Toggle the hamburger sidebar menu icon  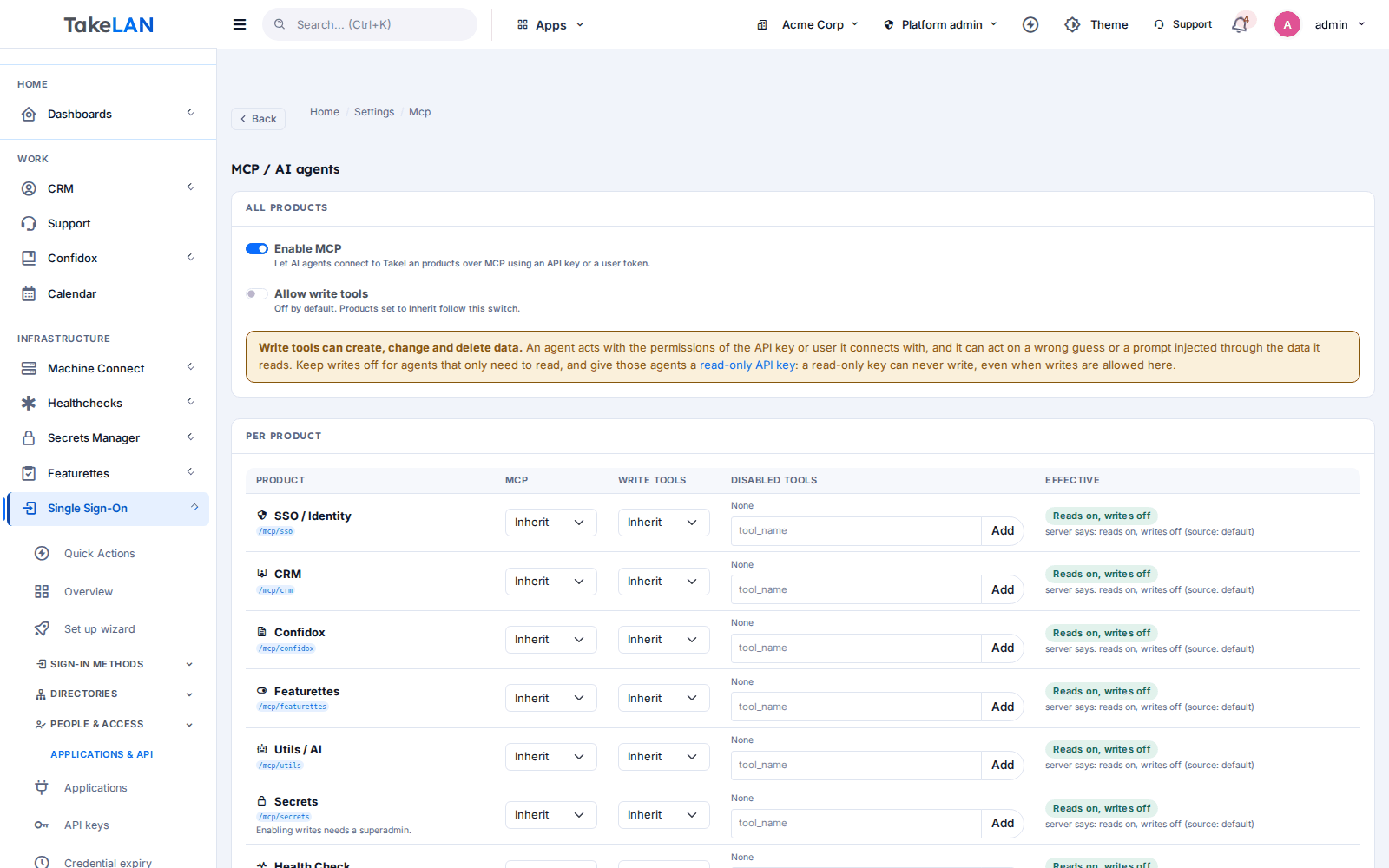[x=240, y=24]
